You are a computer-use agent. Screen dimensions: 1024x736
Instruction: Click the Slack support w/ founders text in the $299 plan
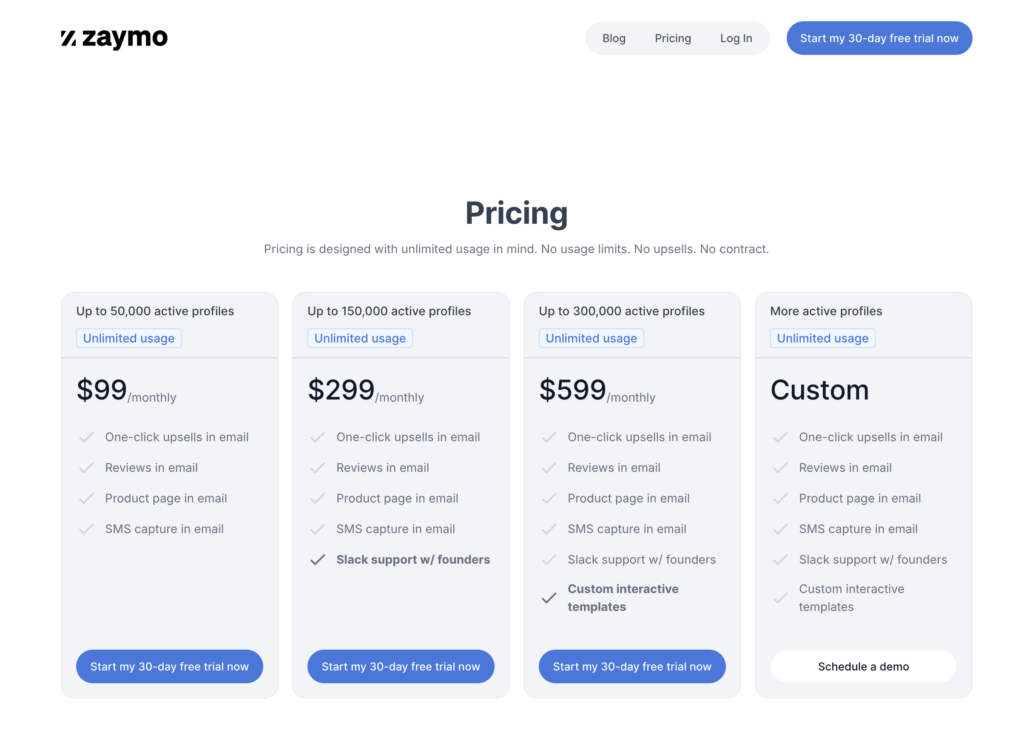coord(413,560)
